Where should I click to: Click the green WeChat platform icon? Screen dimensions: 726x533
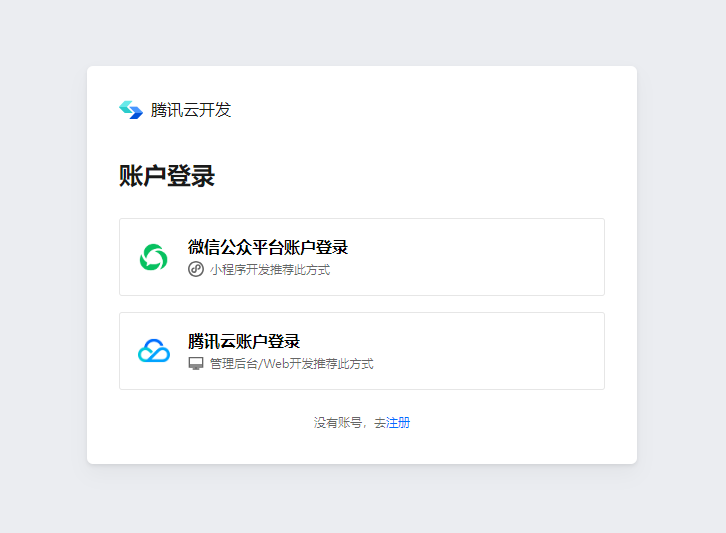click(154, 257)
